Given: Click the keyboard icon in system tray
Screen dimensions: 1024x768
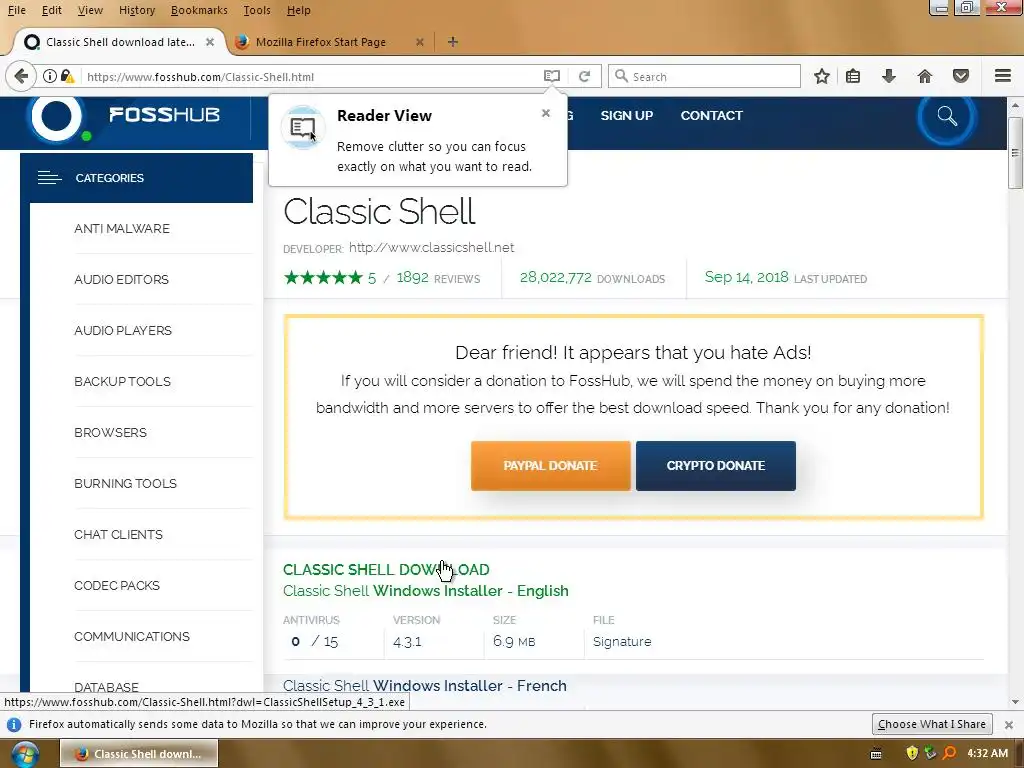Looking at the screenshot, I should tap(876, 754).
